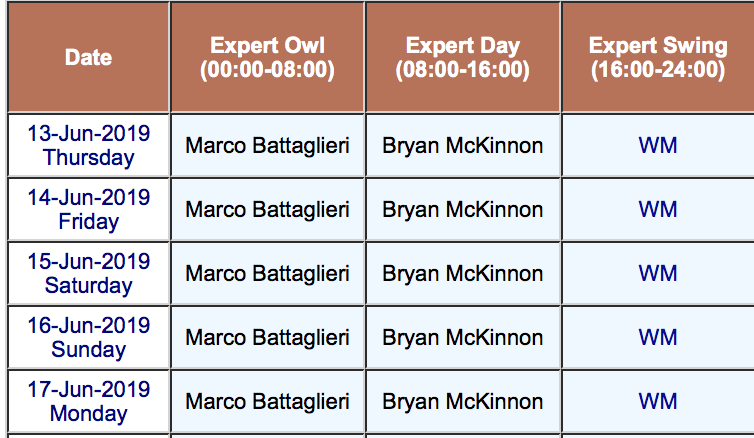Select Marco Battaglieri cell for Thursday owl shift
Screen dimensions: 754x438
[267, 145]
